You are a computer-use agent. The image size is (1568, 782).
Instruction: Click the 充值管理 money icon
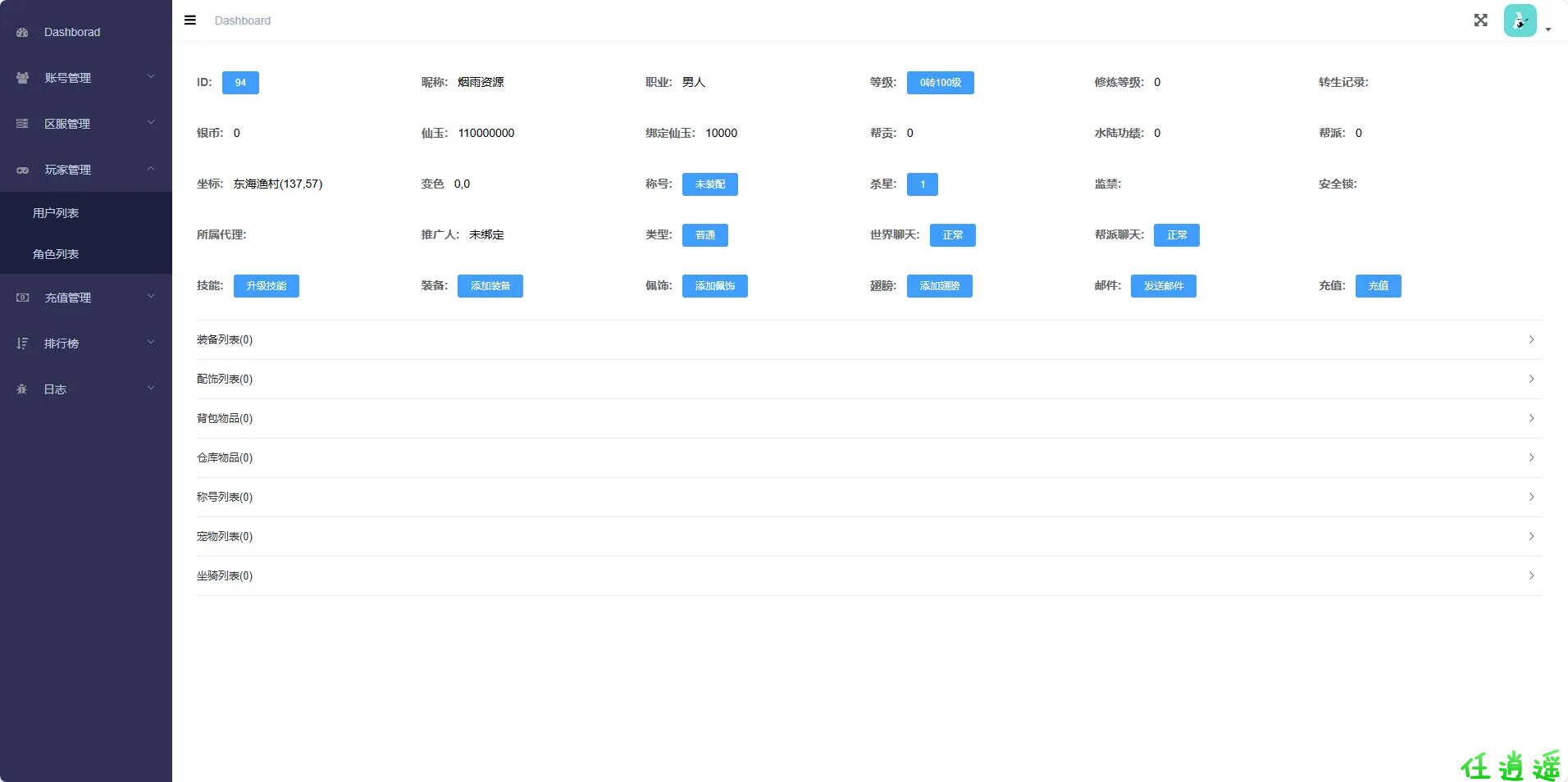pyautogui.click(x=22, y=298)
